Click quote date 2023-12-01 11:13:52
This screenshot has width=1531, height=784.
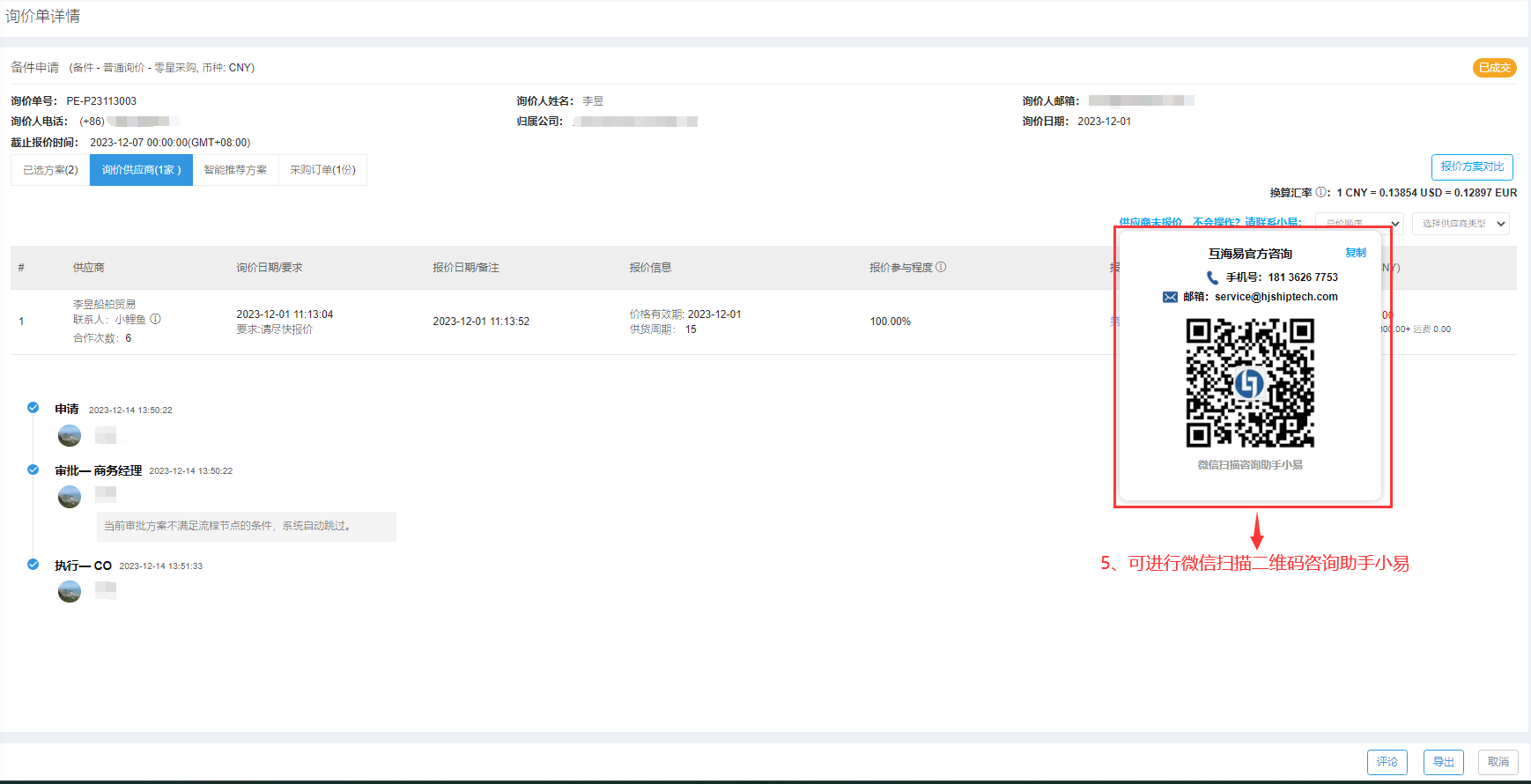481,322
